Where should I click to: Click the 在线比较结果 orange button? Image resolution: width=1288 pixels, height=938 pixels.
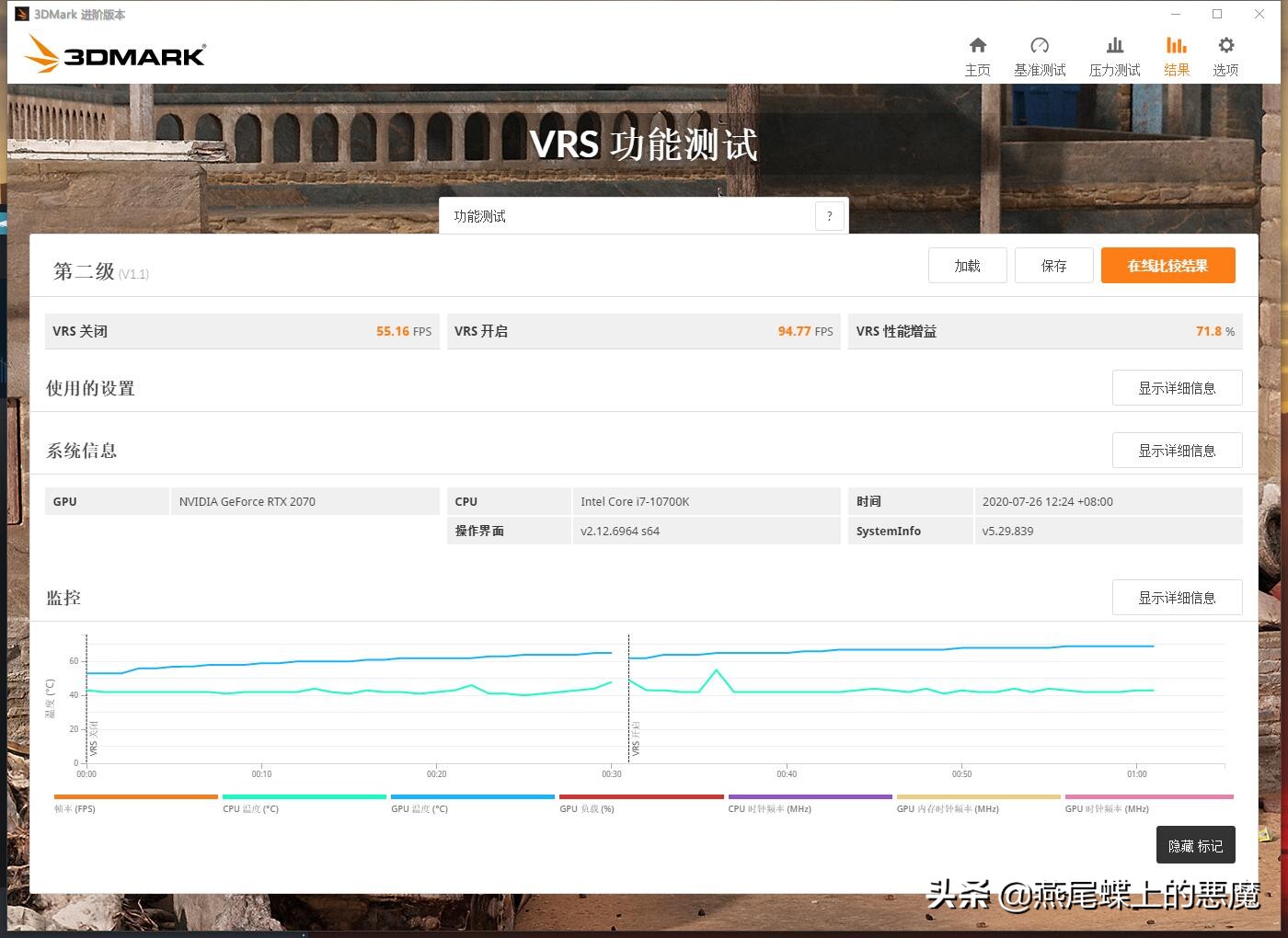[1167, 265]
